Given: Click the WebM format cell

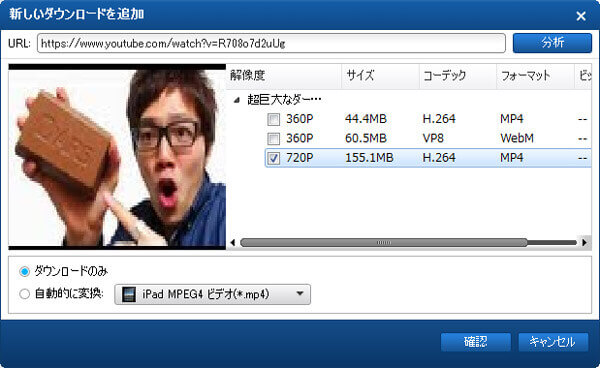Looking at the screenshot, I should [x=517, y=138].
